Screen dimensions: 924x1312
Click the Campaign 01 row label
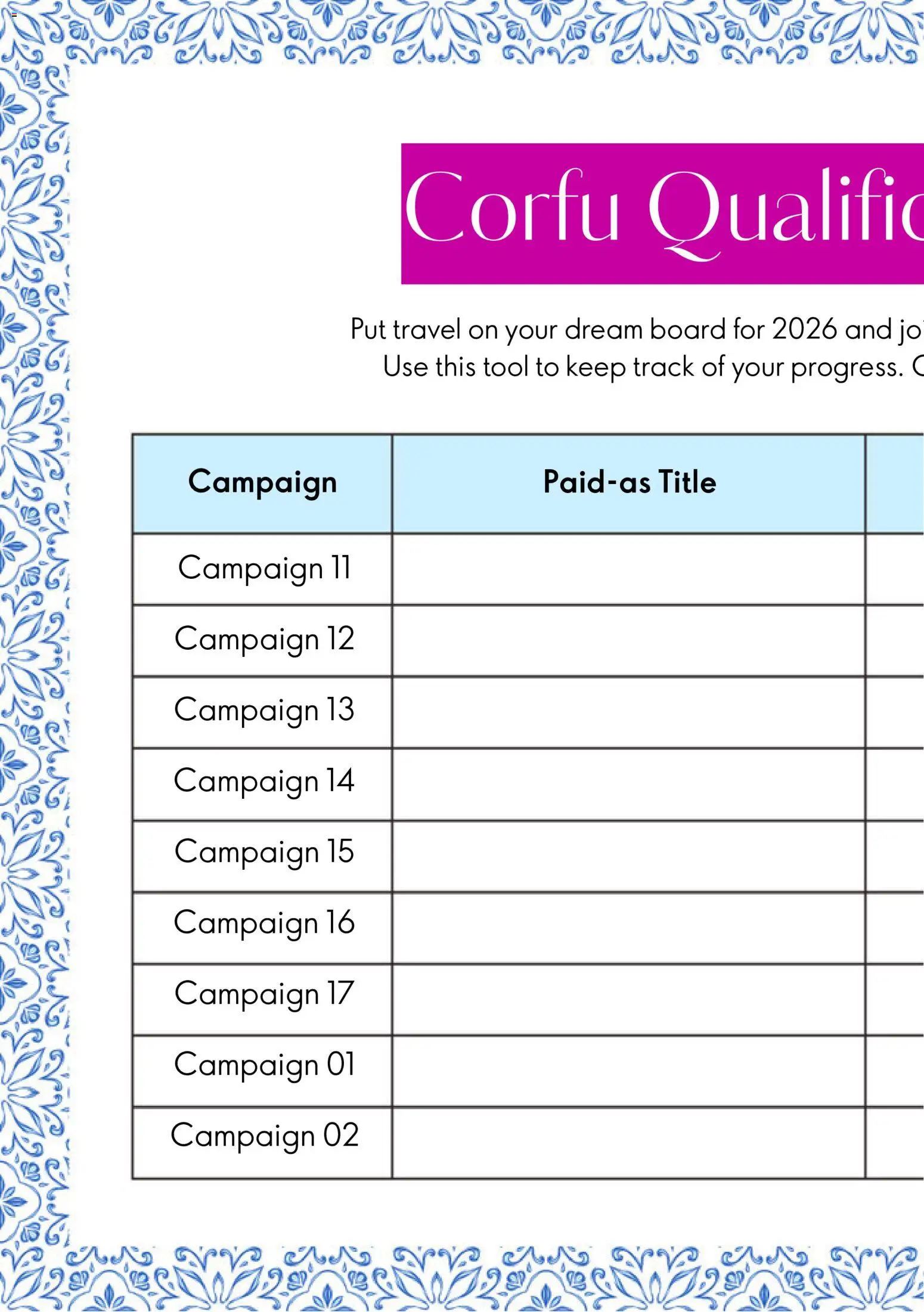pyautogui.click(x=263, y=1065)
